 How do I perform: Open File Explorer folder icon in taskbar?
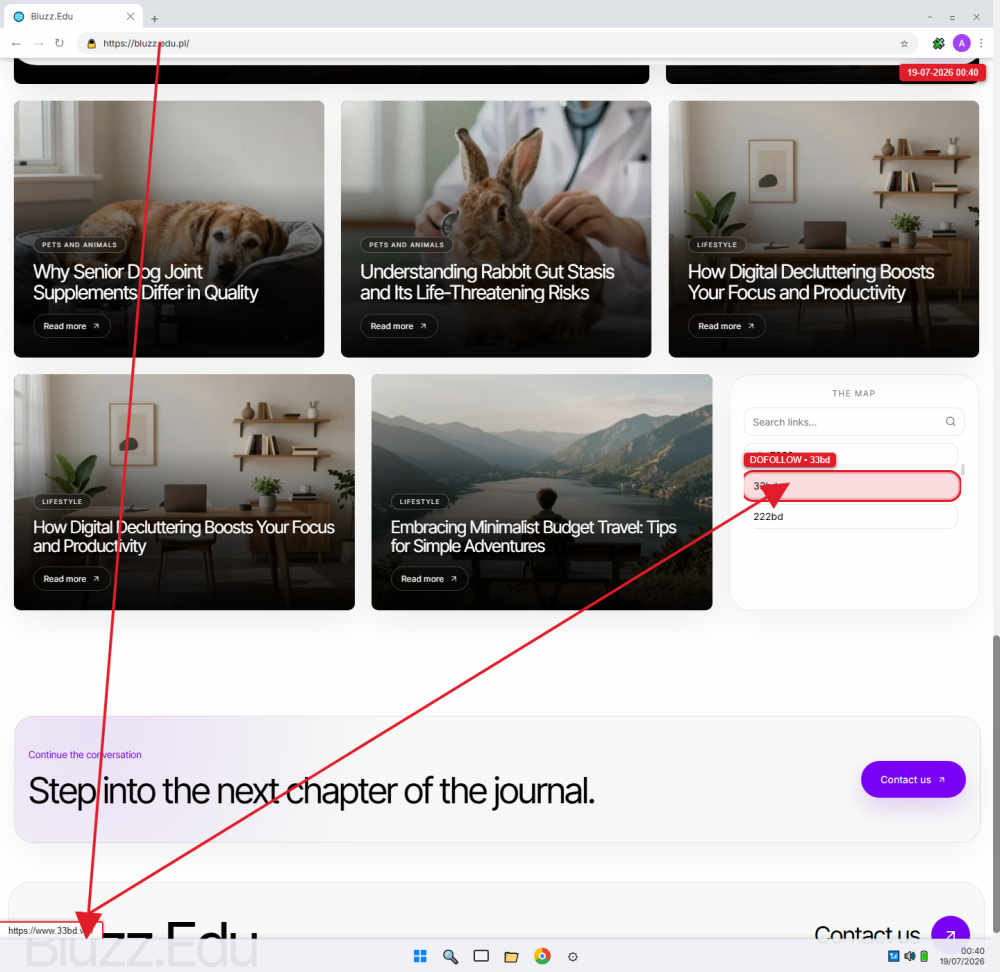[511, 956]
